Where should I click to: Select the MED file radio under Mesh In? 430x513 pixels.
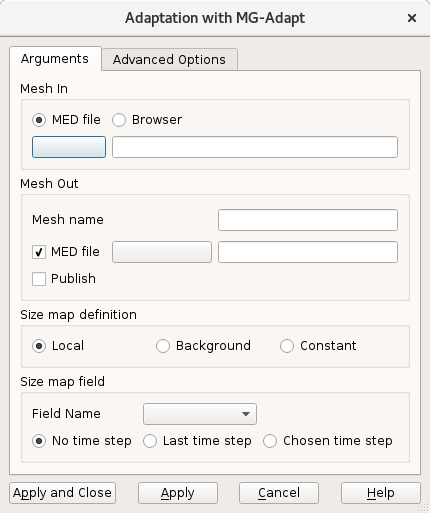click(x=39, y=120)
